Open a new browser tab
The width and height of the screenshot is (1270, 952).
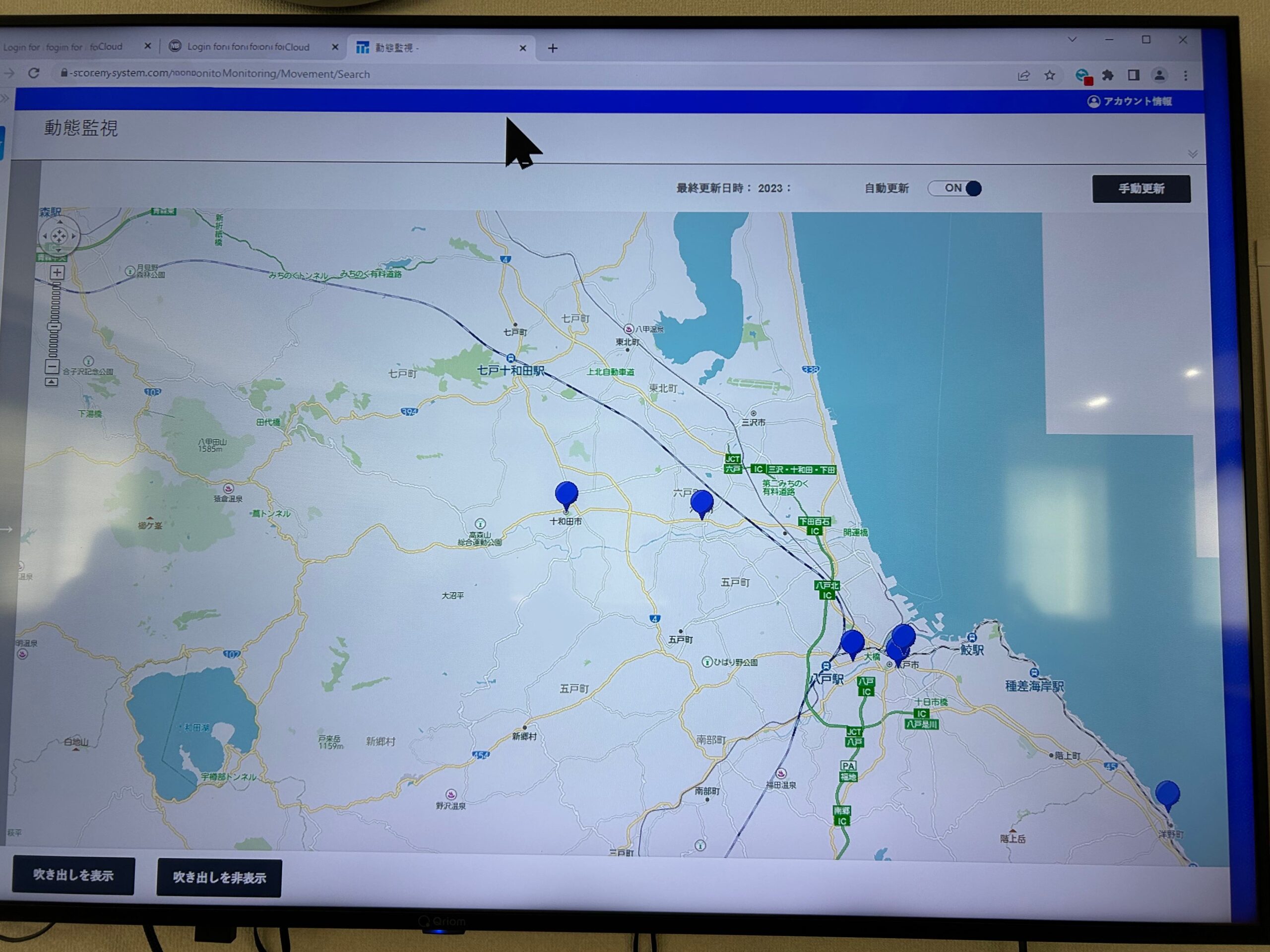[x=553, y=48]
